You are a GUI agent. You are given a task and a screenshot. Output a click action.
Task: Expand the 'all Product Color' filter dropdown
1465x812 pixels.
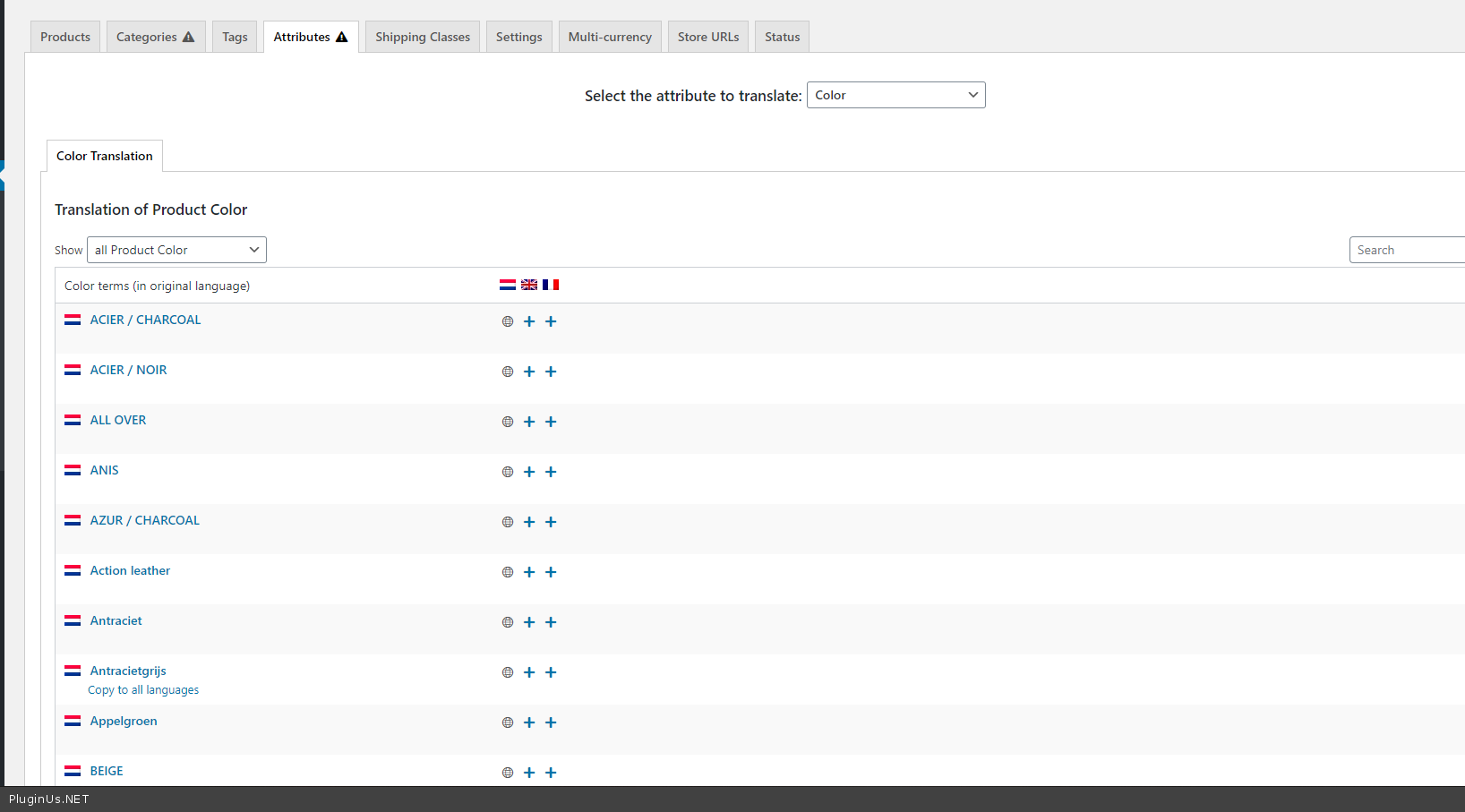click(x=176, y=250)
